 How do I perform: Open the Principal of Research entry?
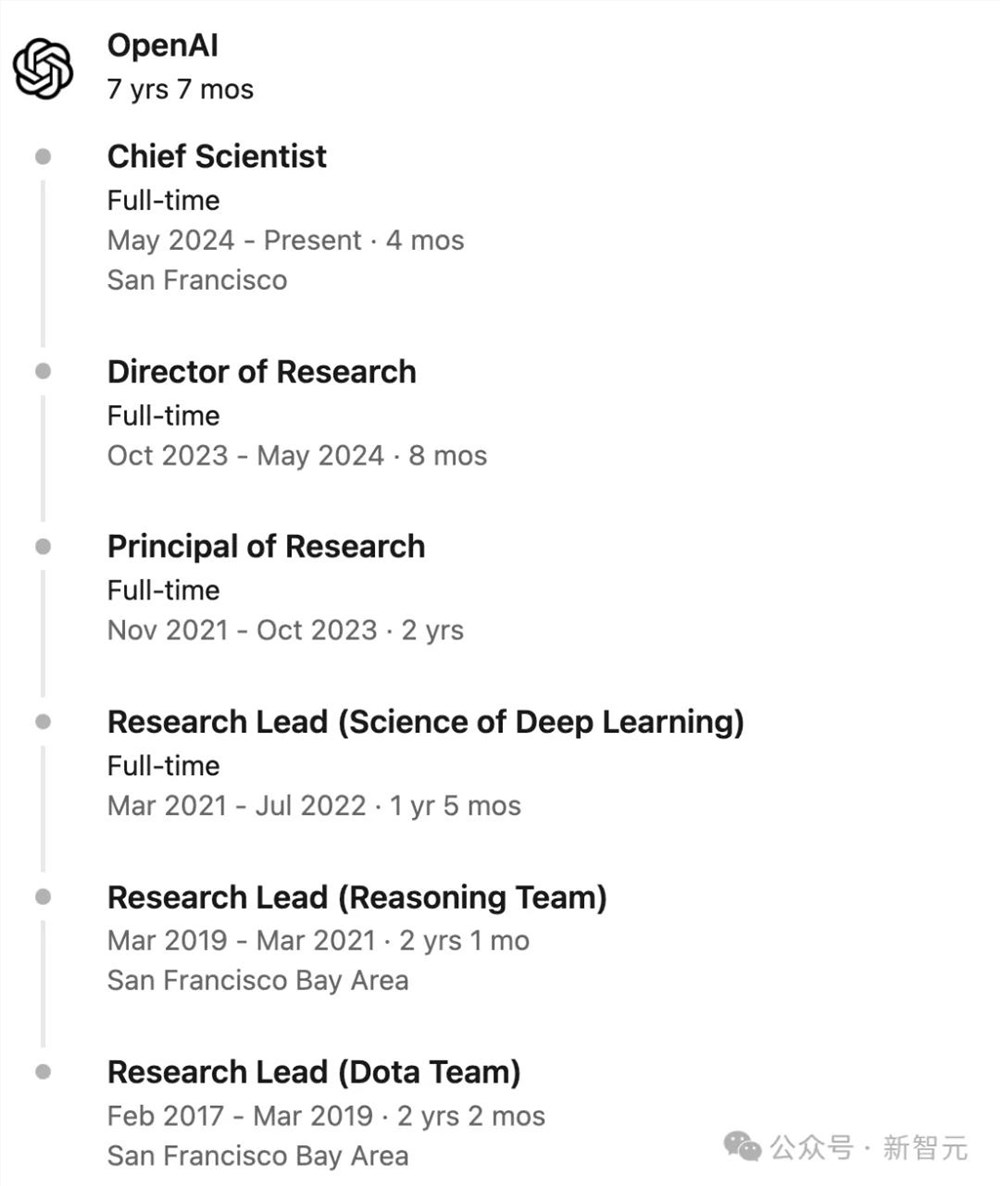point(266,547)
